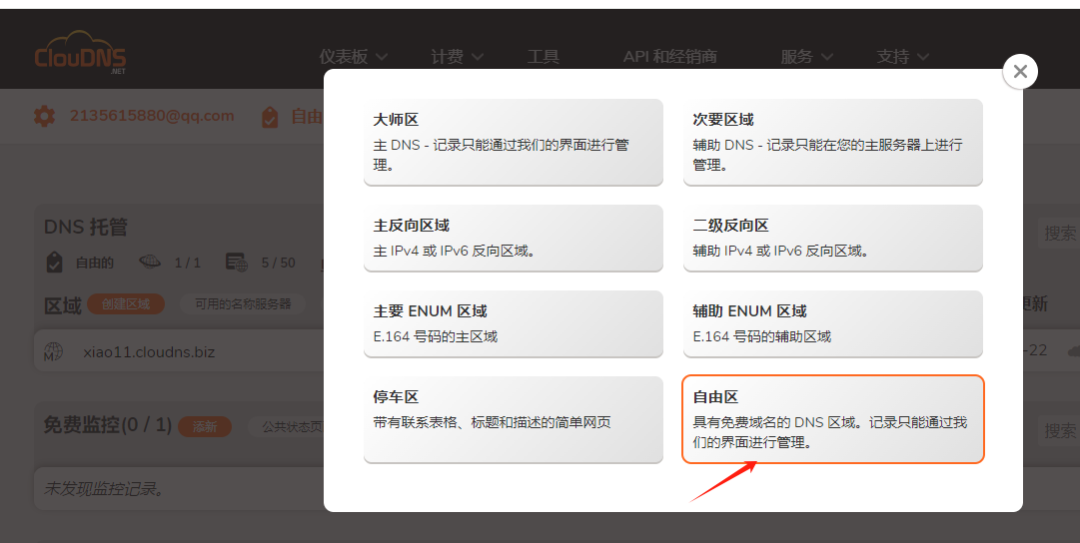Select 辅助 ENUM 区域 option
Viewport: 1080px width, 543px height.
[x=833, y=323]
